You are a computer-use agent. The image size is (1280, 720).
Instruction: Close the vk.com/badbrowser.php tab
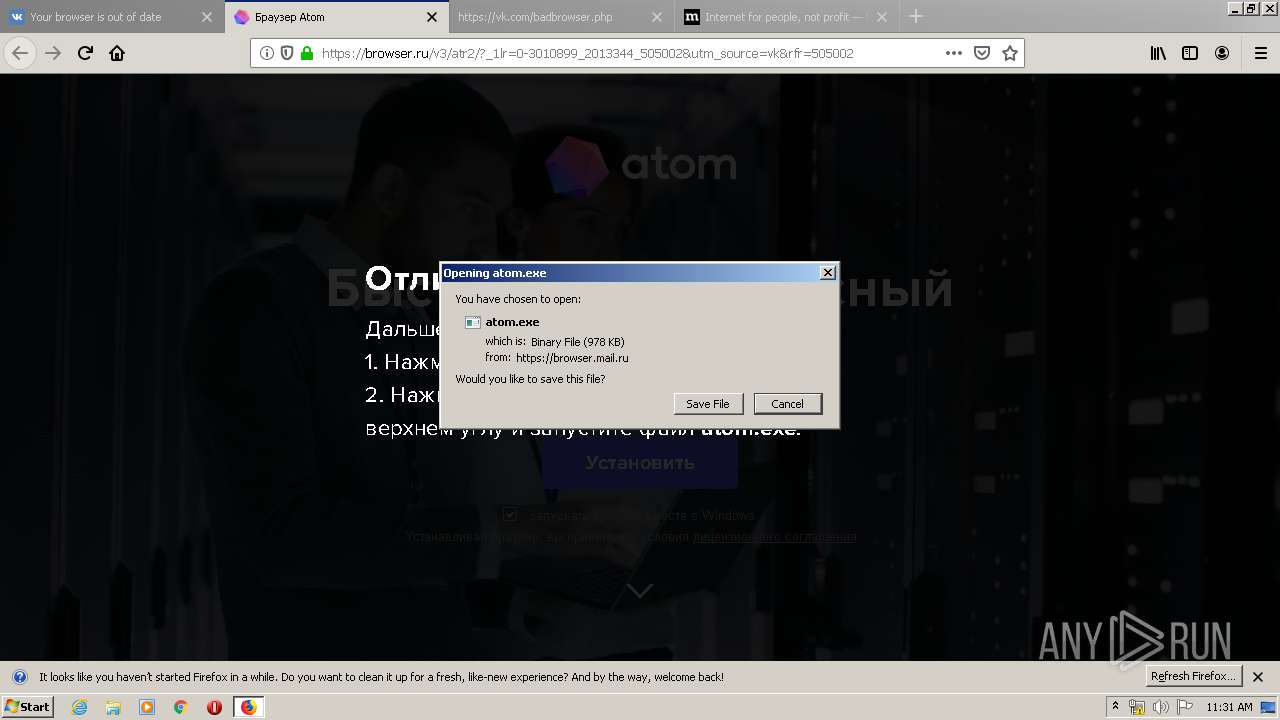657,17
